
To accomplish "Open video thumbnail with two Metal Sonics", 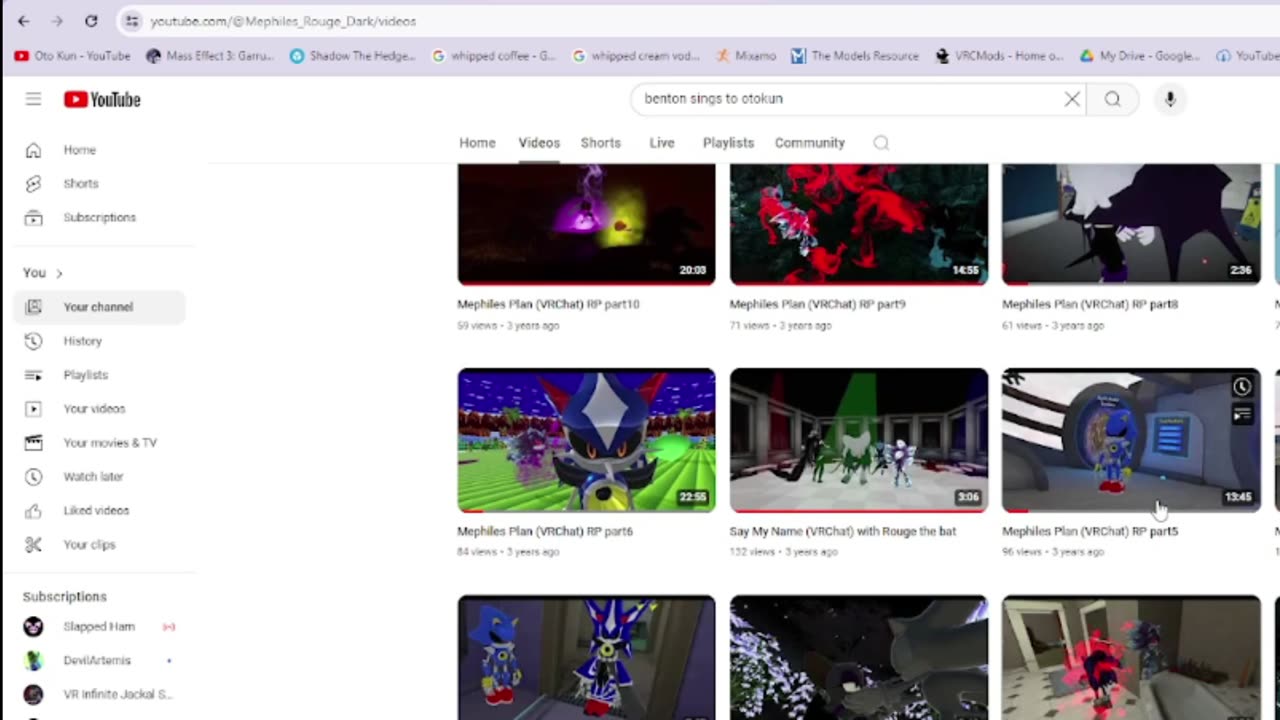I will [x=587, y=658].
